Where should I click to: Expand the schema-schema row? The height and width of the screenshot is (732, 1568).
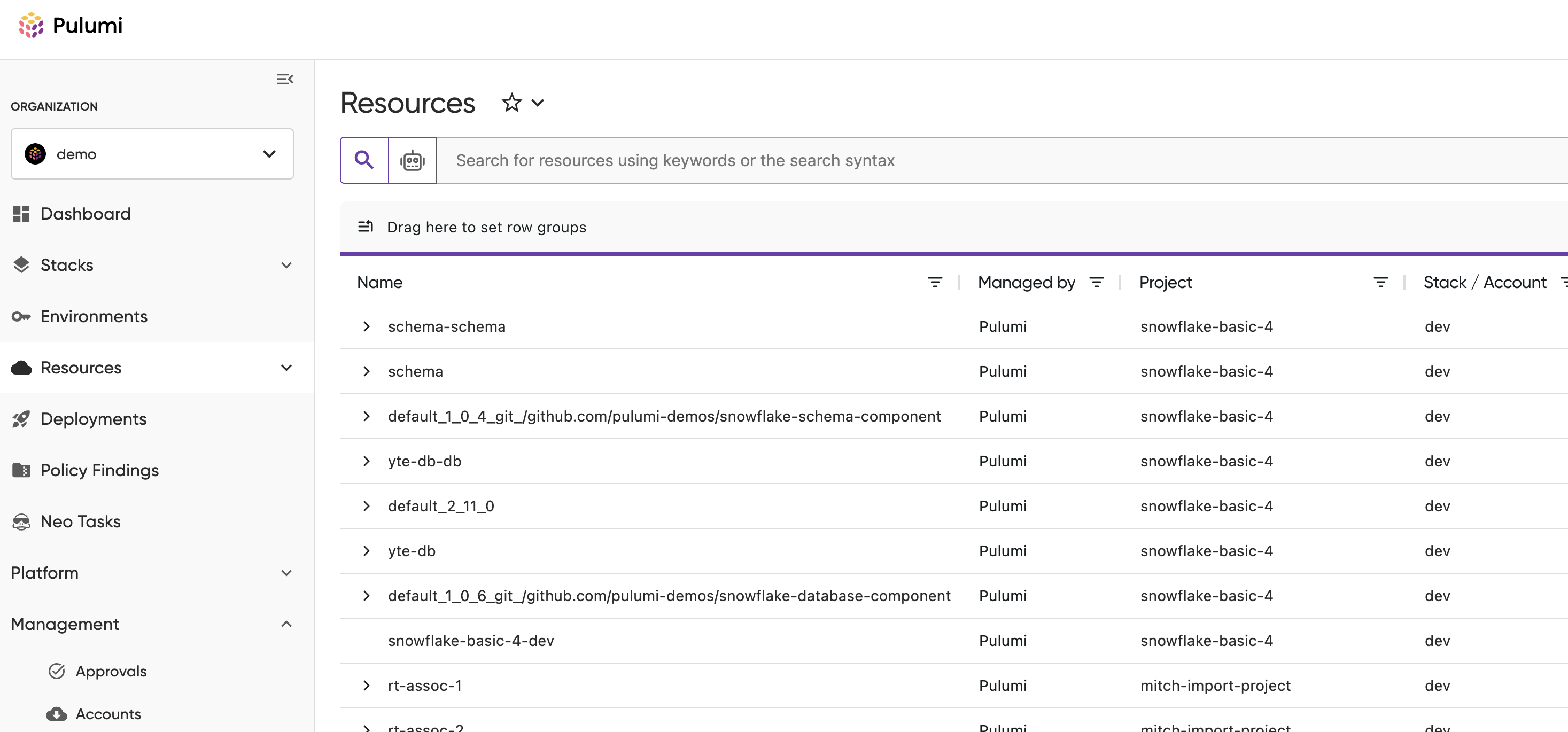[x=367, y=327]
